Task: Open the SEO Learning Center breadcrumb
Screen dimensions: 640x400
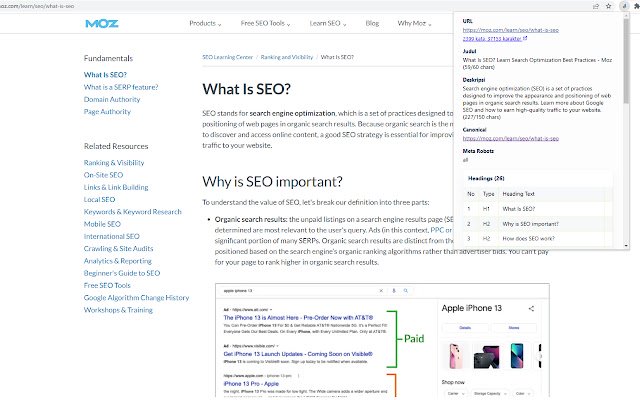Action: (227, 57)
